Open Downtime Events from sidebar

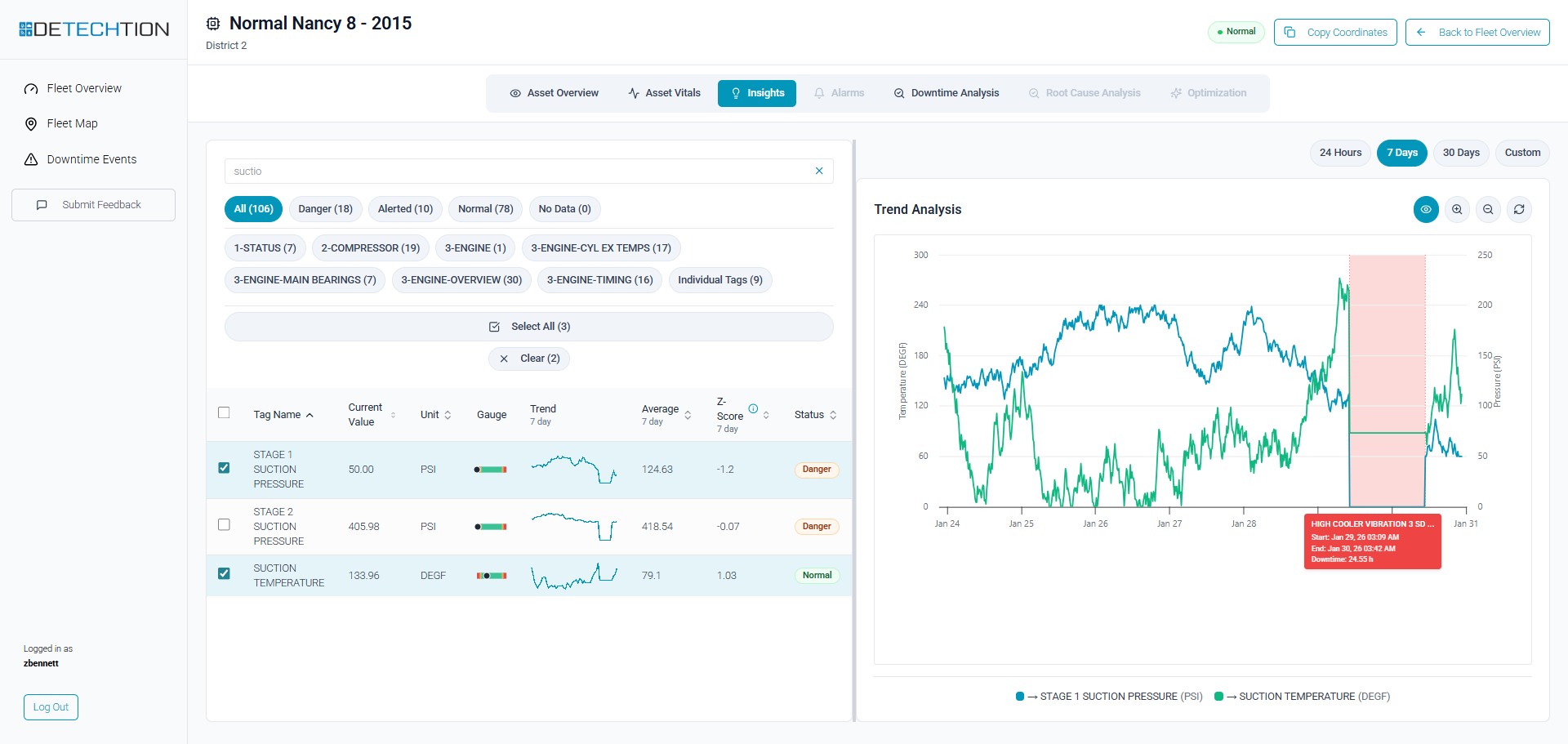click(91, 159)
